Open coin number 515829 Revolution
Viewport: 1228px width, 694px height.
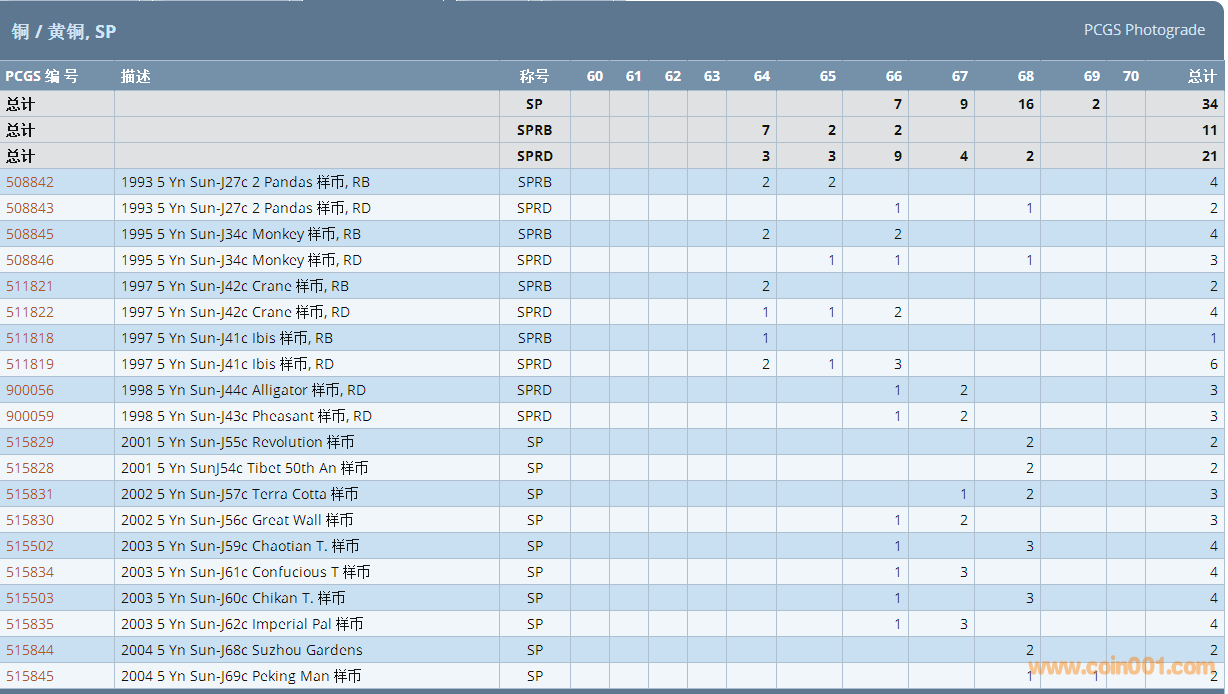coord(30,442)
